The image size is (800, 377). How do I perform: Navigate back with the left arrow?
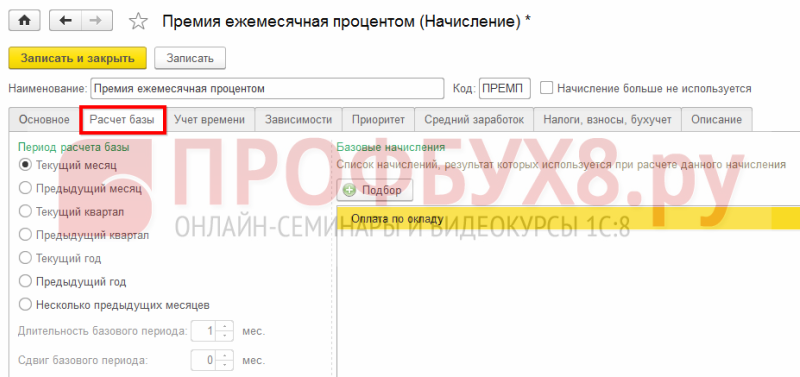[x=66, y=20]
